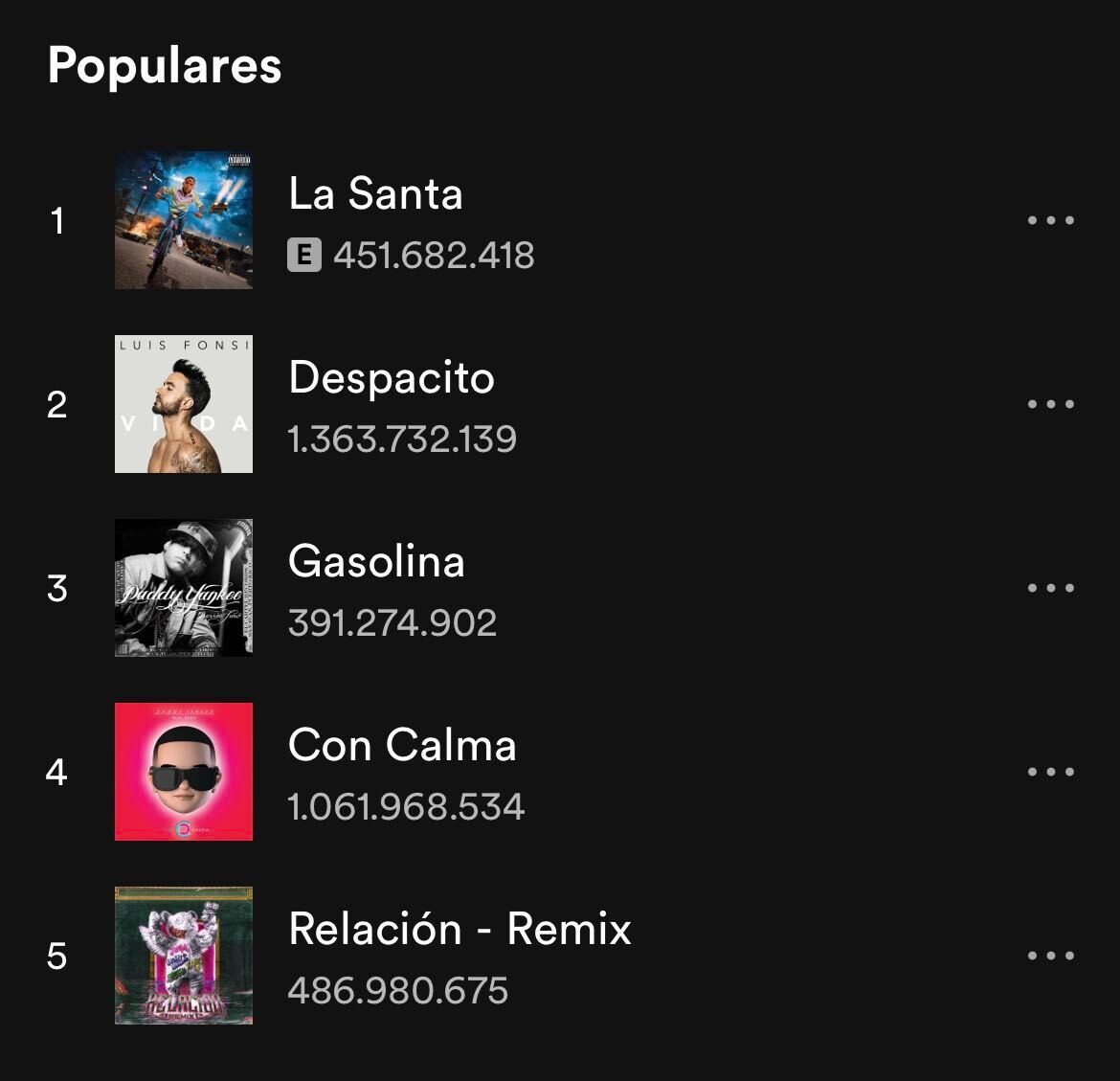Click Despacito play count 1.363.732.139
The image size is (1120, 1081).
click(402, 439)
